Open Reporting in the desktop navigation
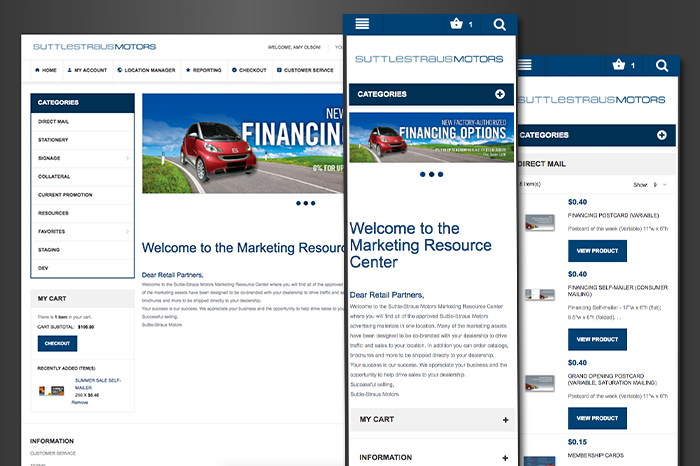Viewport: 700px width, 466px height. tap(204, 70)
